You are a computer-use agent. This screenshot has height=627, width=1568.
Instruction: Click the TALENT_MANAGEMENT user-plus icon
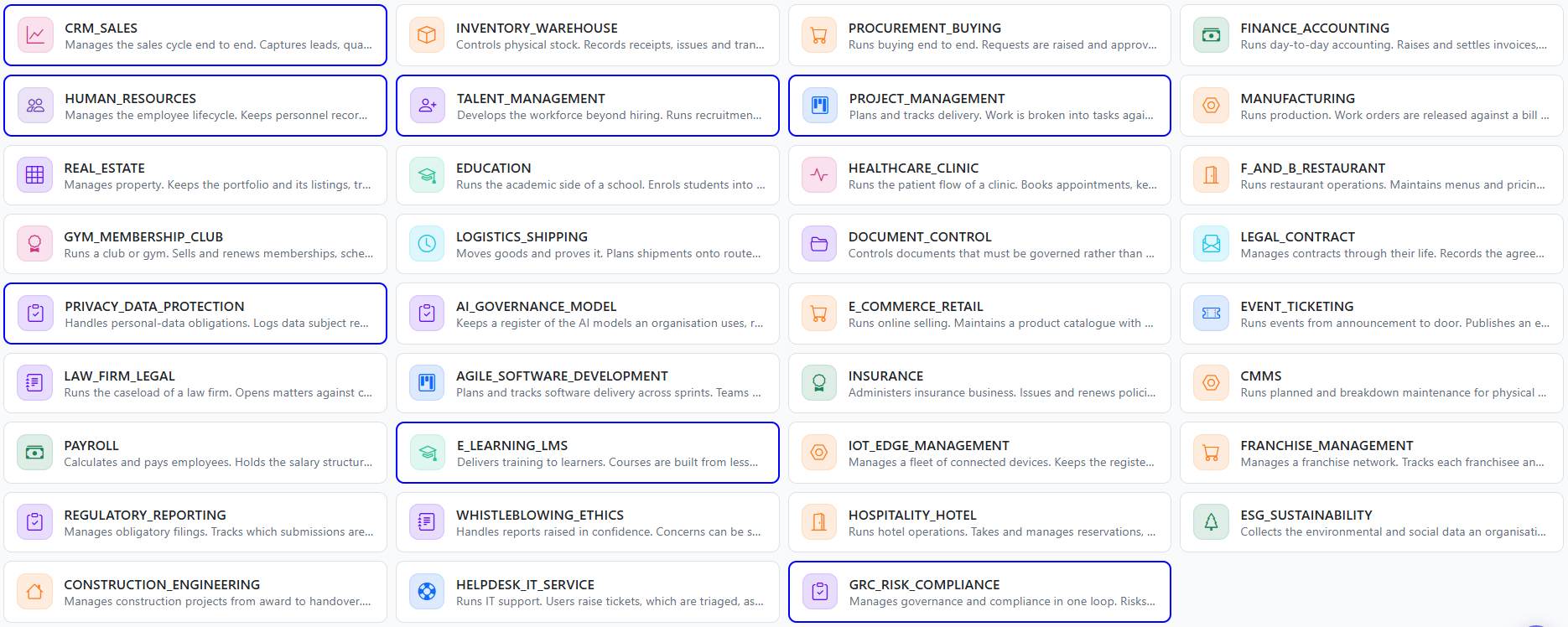[428, 106]
